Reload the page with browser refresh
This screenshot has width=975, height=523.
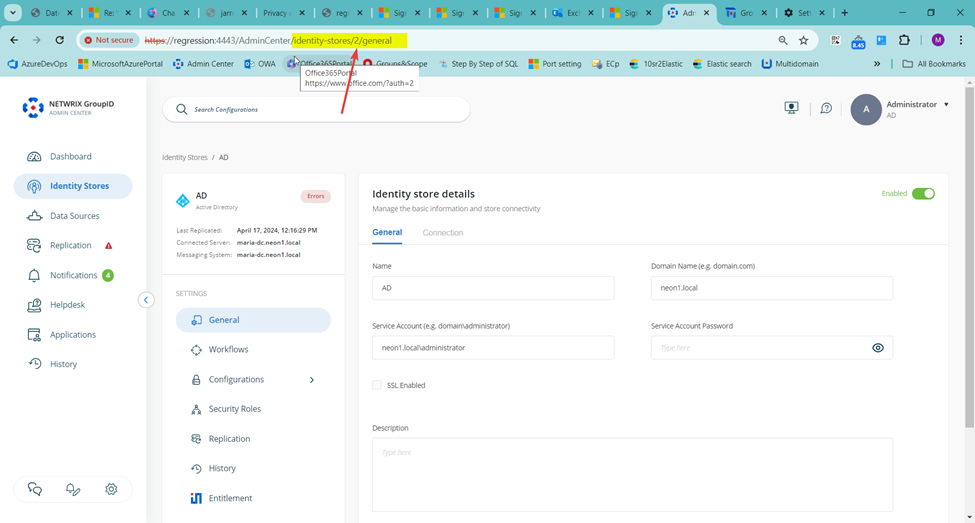coord(60,40)
